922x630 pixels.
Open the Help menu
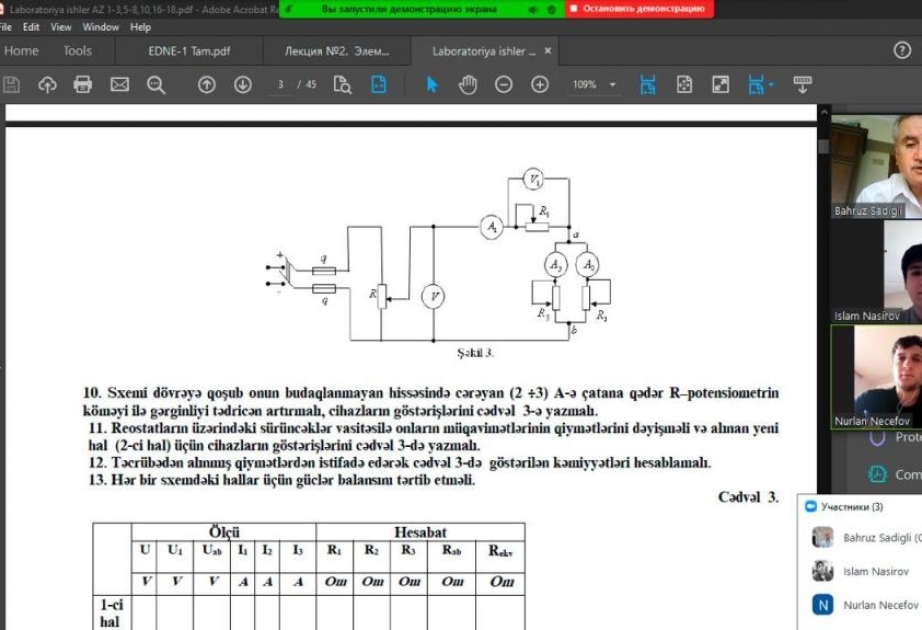point(141,27)
